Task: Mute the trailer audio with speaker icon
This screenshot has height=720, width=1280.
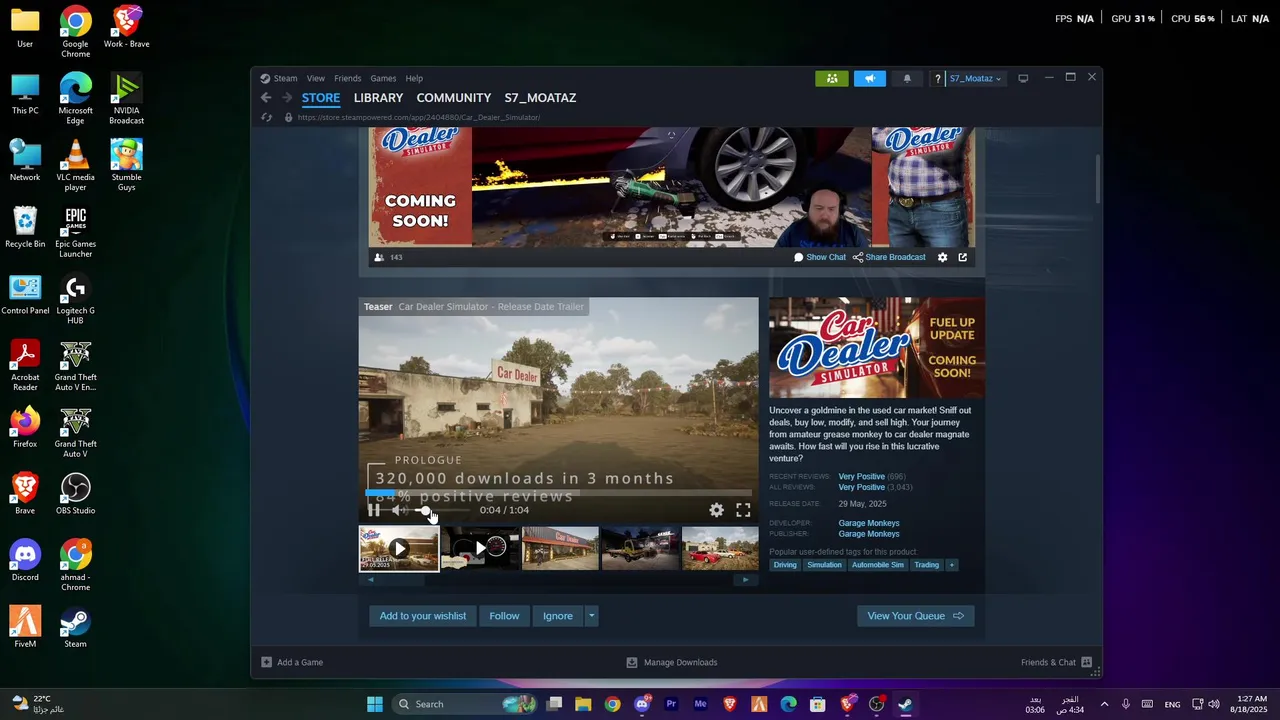Action: [x=398, y=510]
